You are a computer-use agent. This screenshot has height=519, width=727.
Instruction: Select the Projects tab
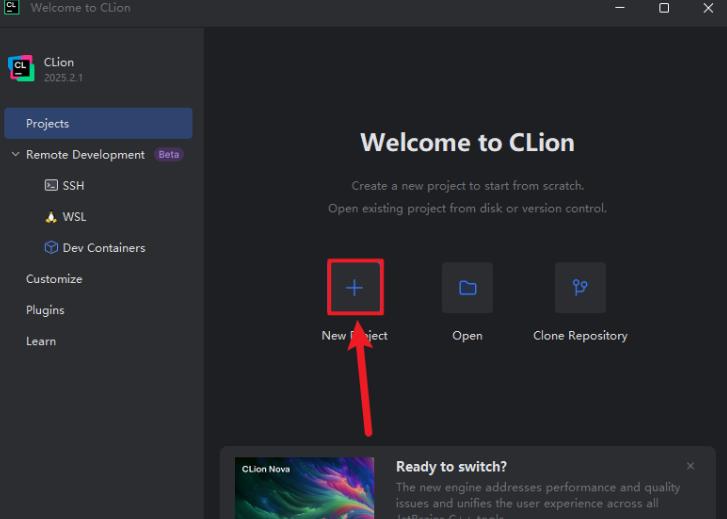point(98,123)
